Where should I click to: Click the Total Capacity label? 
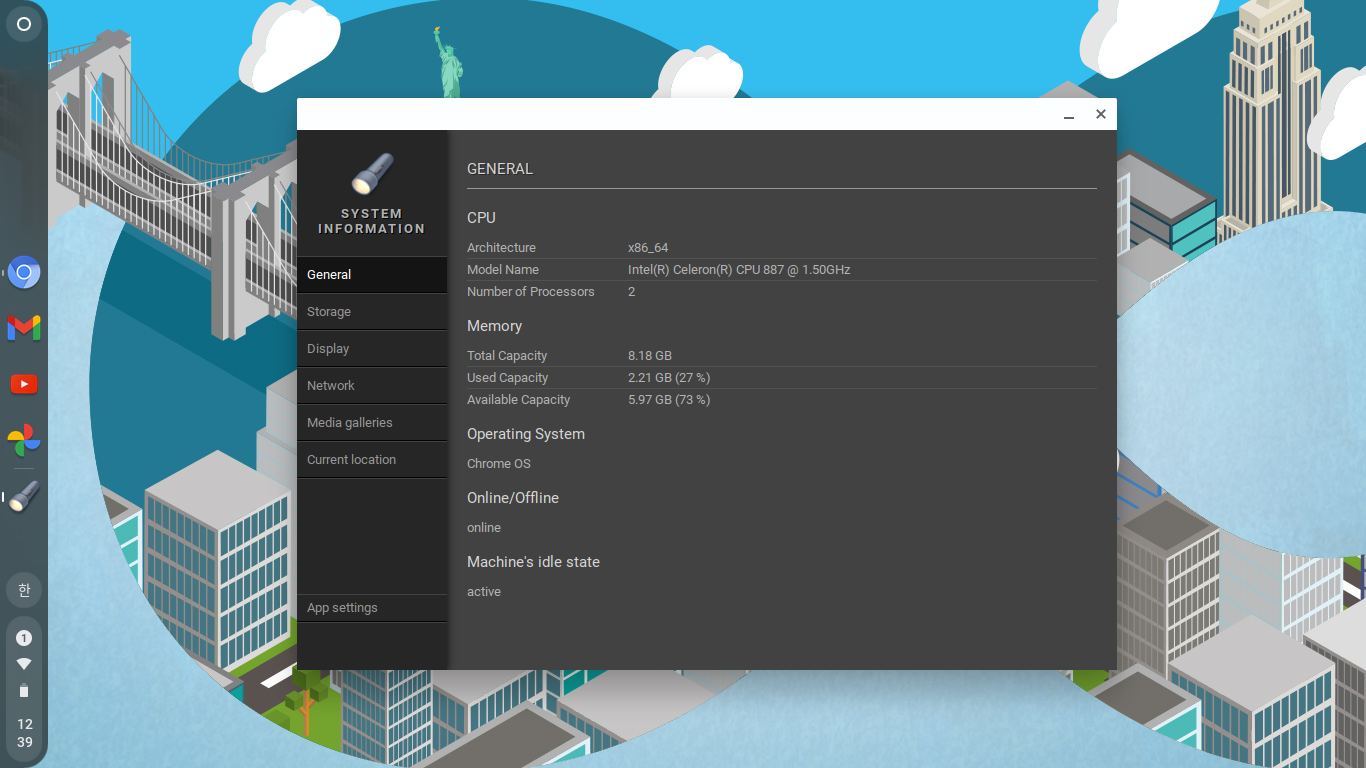(x=507, y=356)
